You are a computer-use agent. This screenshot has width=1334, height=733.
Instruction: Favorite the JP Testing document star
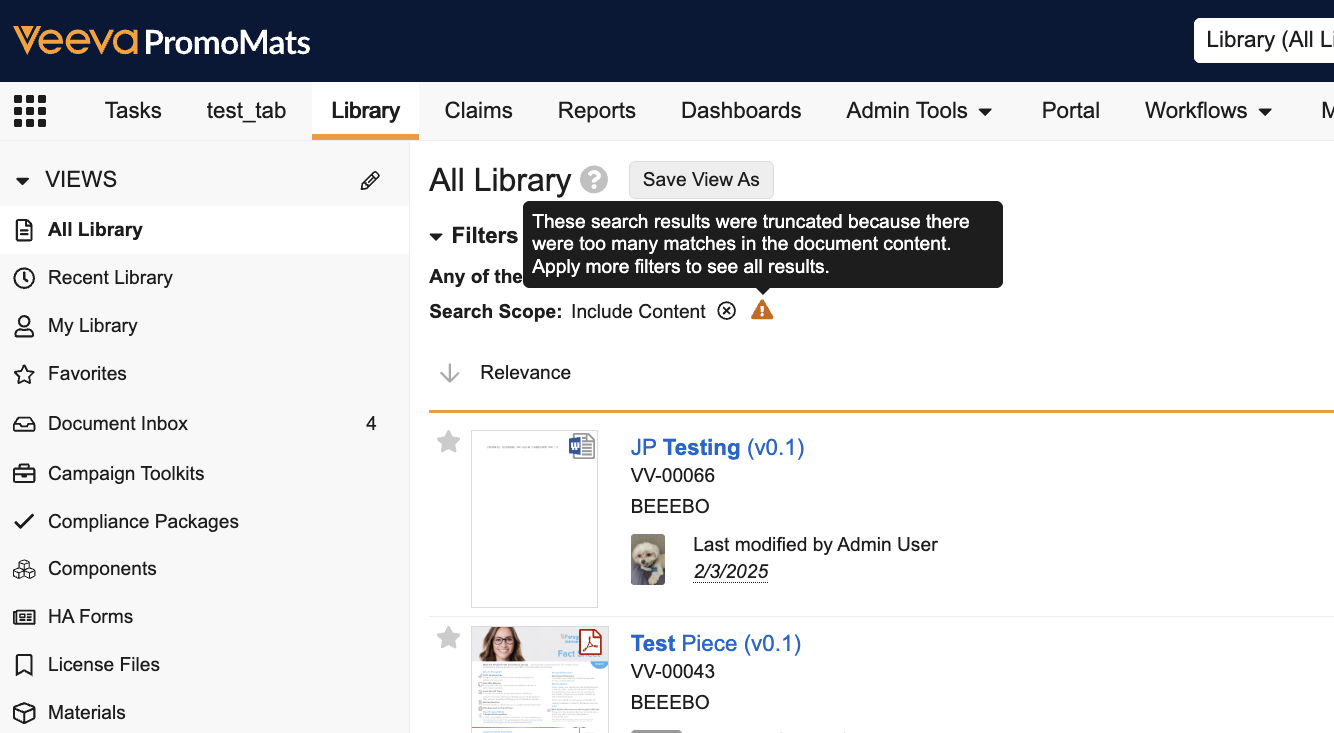449,442
